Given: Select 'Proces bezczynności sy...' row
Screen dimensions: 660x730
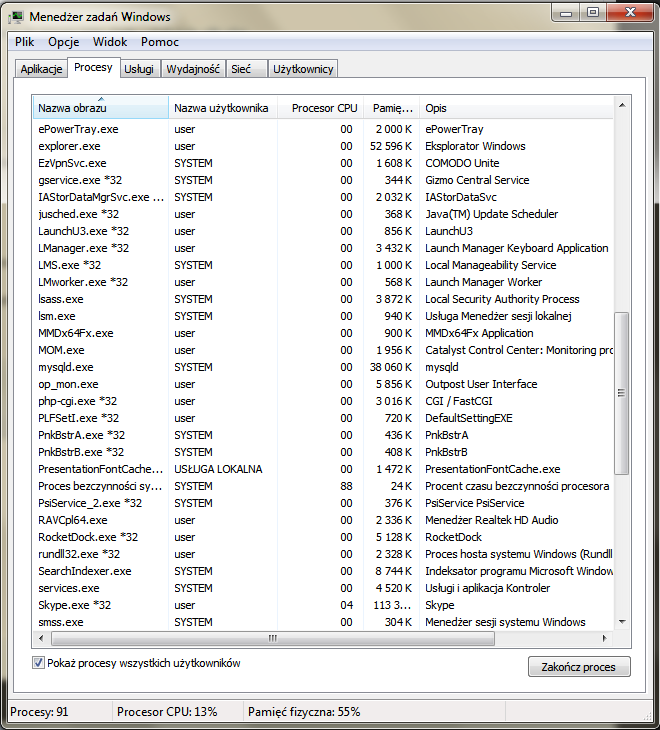Looking at the screenshot, I should coord(323,486).
